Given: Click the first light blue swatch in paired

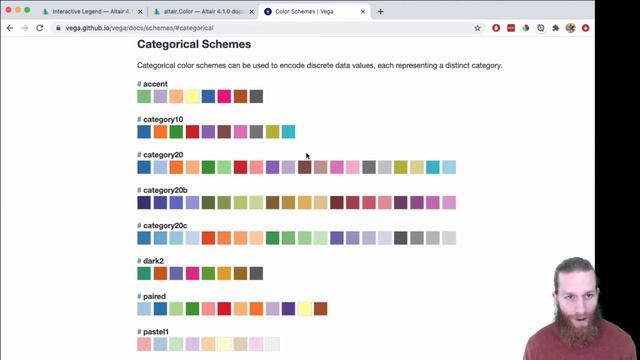Looking at the screenshot, I should 144,309.
